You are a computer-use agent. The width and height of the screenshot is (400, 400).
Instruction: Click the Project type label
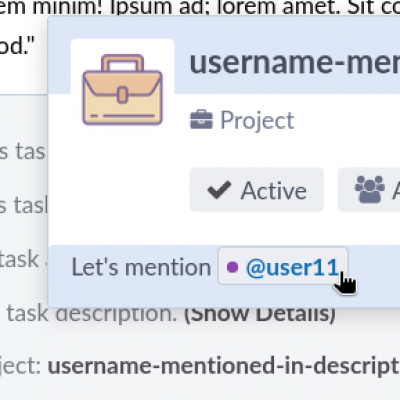click(257, 120)
